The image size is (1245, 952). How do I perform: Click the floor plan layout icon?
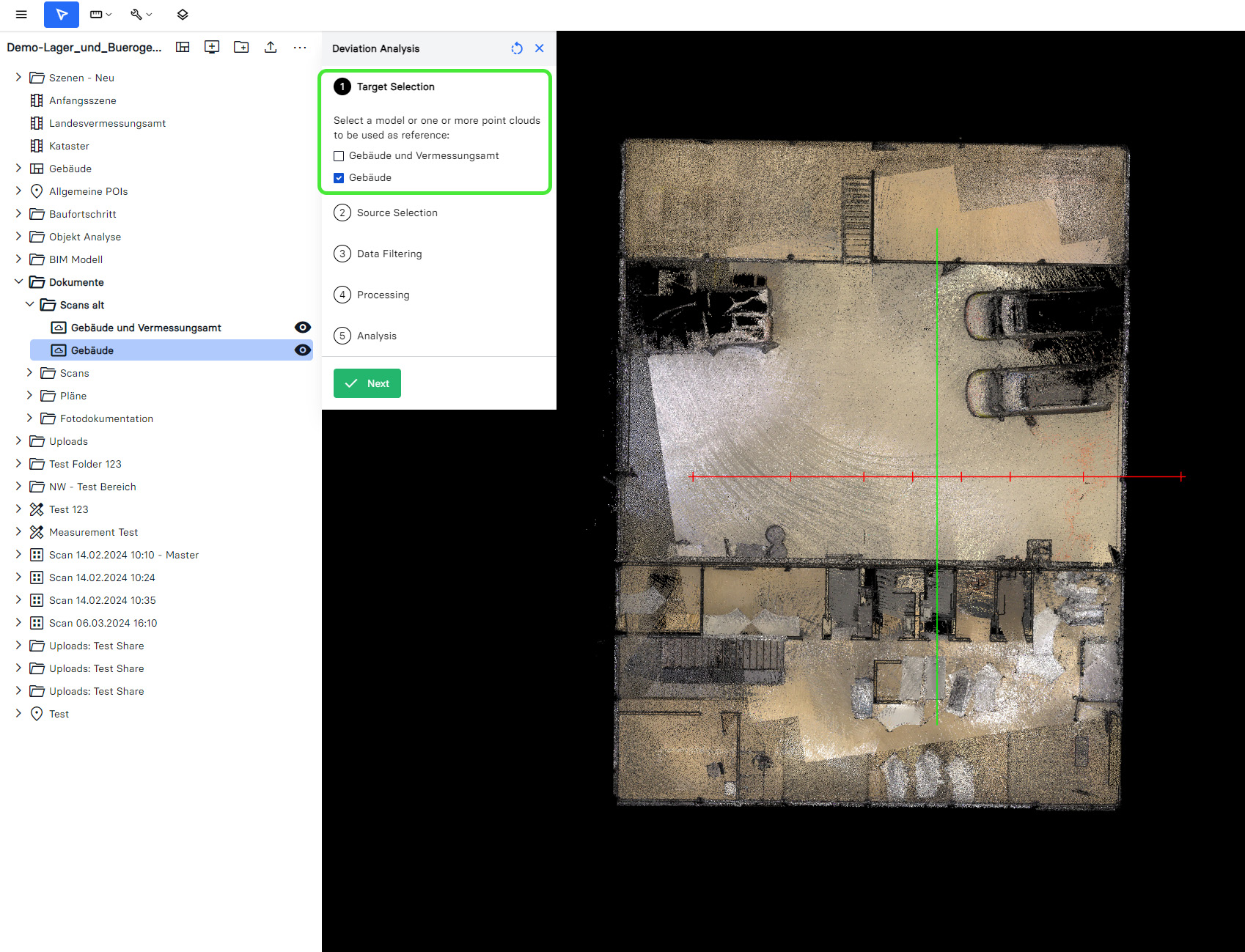183,48
